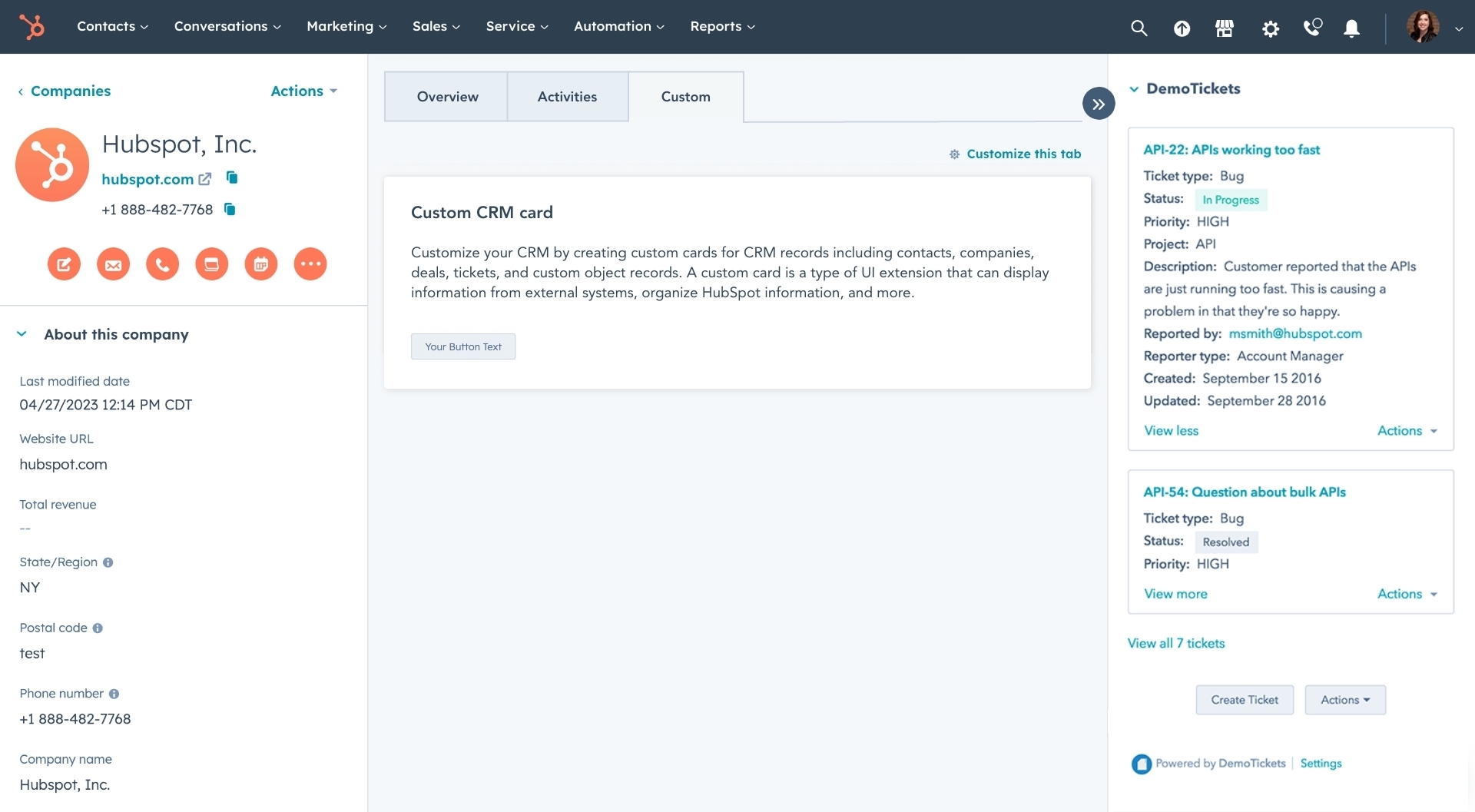Make a call with the orange phone icon
This screenshot has height=812, width=1475.
[x=162, y=264]
